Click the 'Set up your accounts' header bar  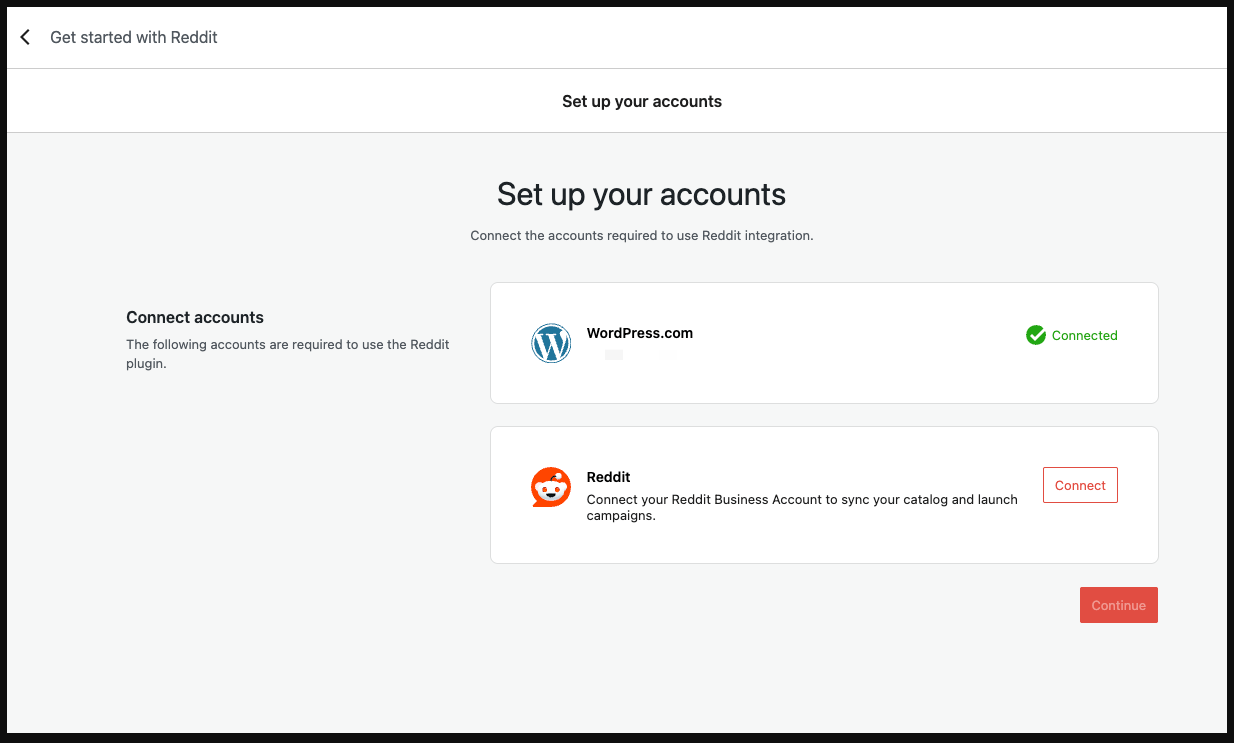[641, 101]
